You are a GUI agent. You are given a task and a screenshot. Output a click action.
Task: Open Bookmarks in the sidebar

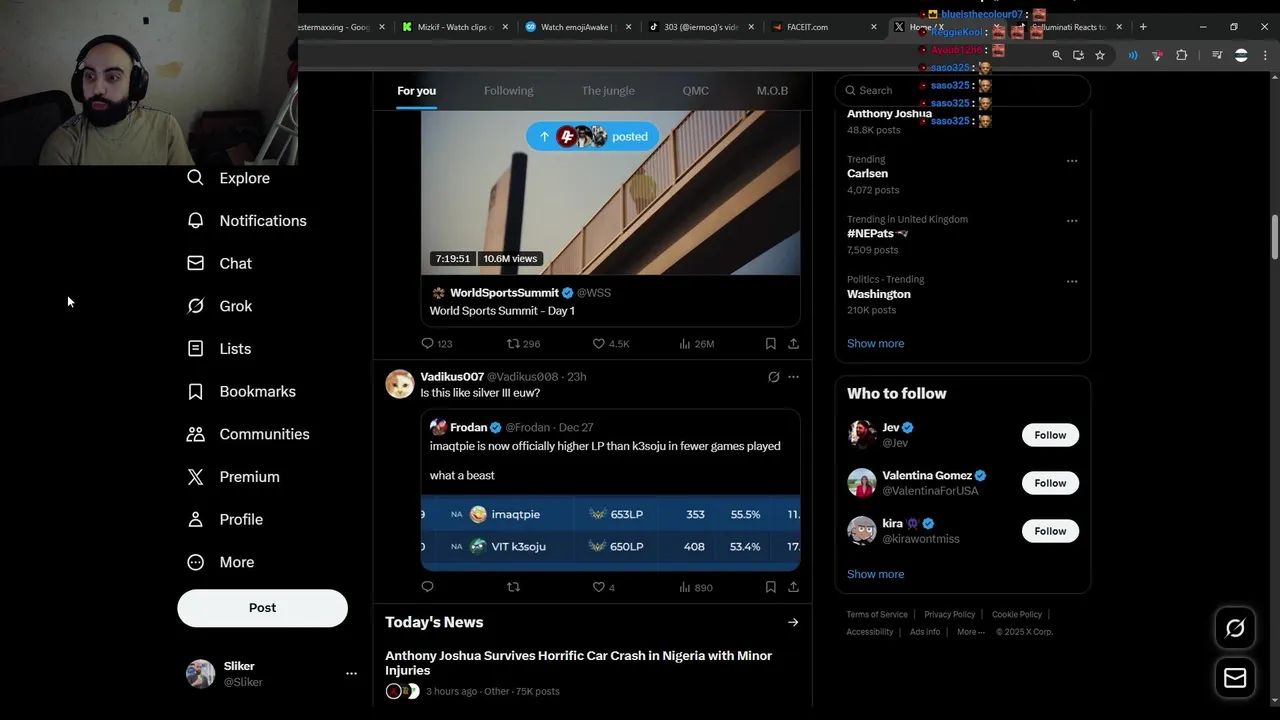pos(242,391)
